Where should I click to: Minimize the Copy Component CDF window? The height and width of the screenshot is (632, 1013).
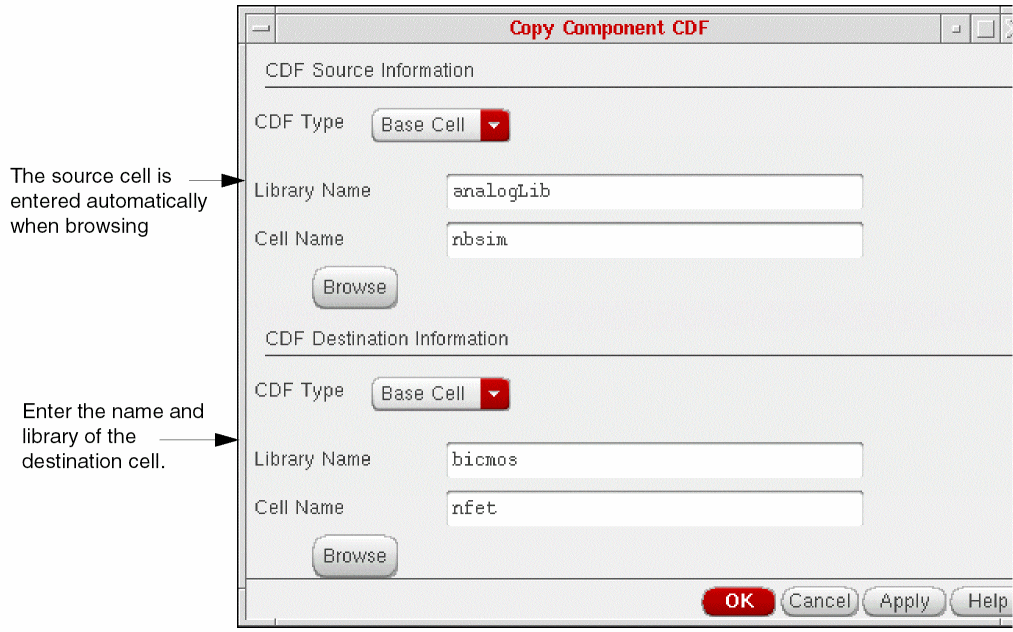coord(956,29)
